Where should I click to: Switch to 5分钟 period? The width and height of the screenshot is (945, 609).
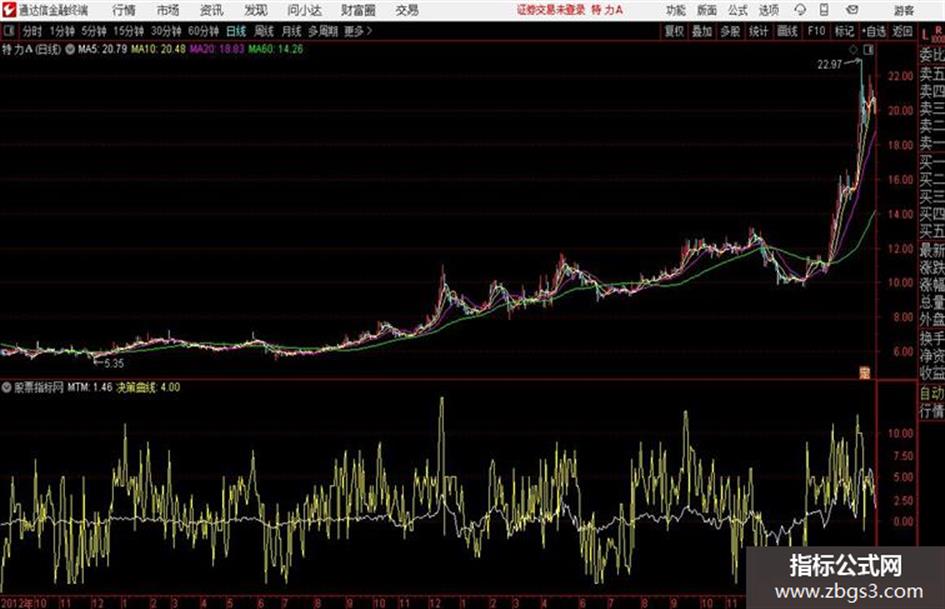coord(94,31)
